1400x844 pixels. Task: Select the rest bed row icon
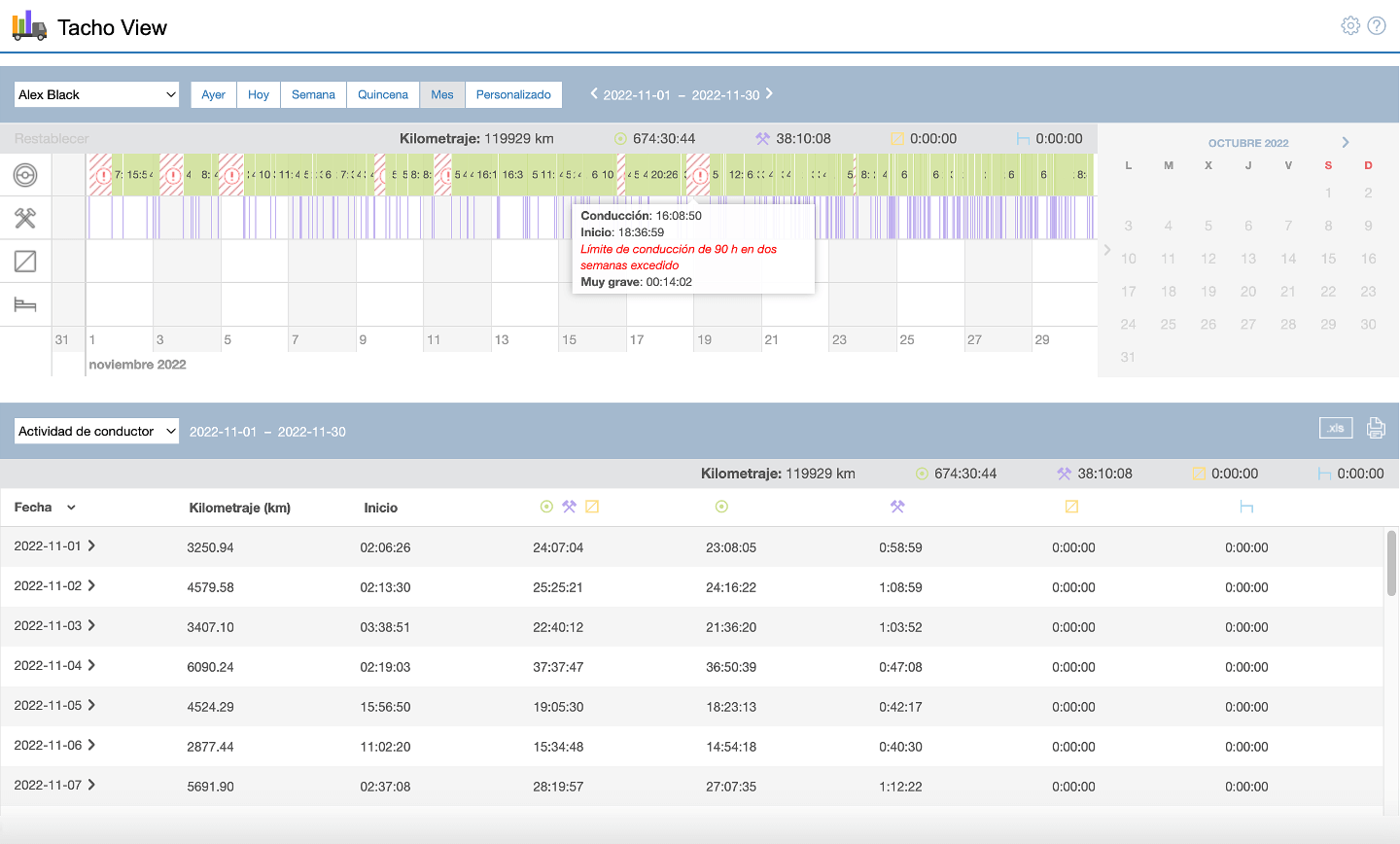(x=25, y=305)
